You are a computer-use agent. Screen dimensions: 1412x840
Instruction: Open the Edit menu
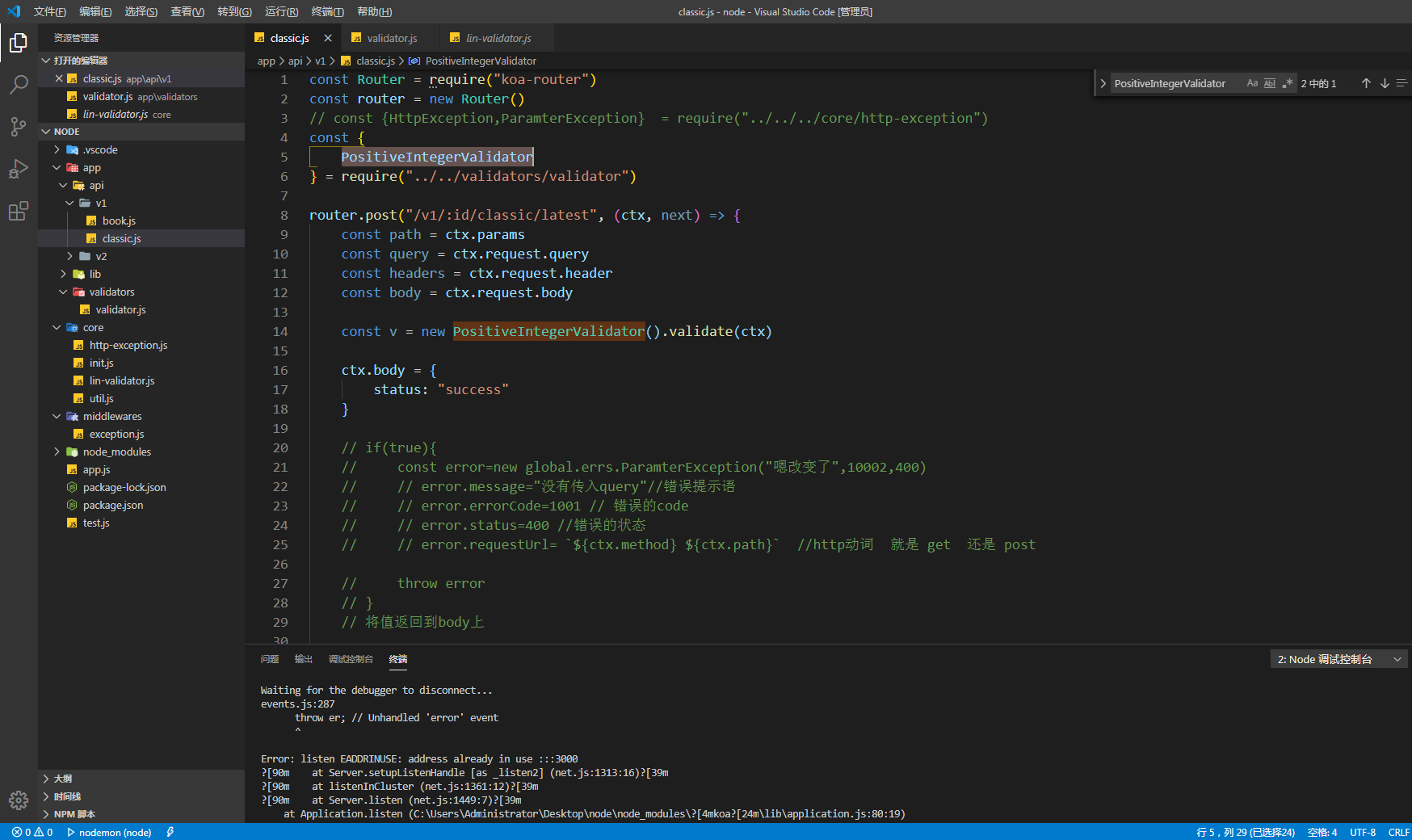coord(95,11)
